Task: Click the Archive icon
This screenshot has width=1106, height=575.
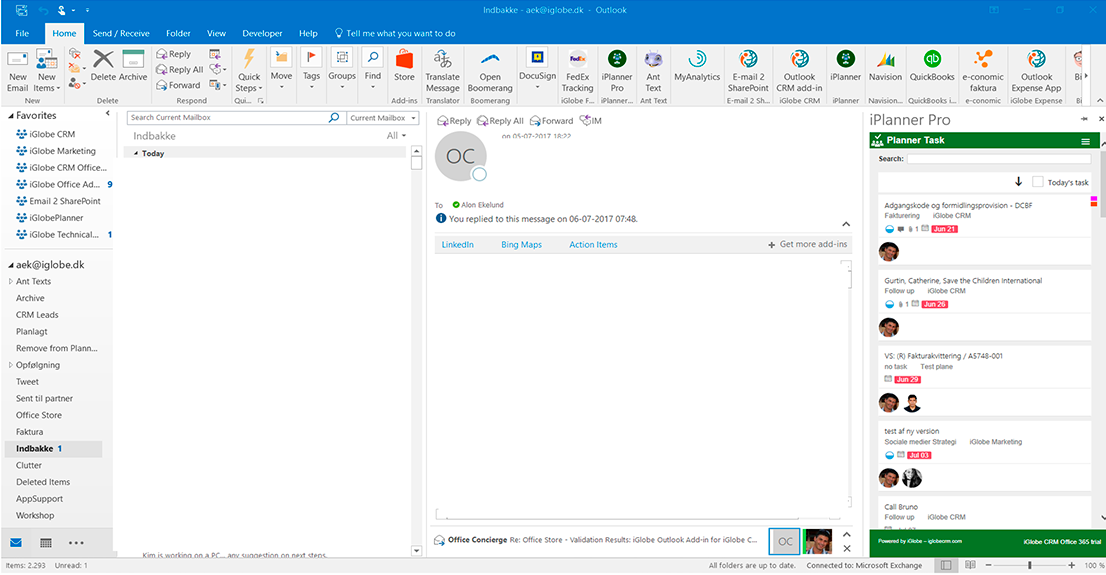Action: pyautogui.click(x=133, y=59)
